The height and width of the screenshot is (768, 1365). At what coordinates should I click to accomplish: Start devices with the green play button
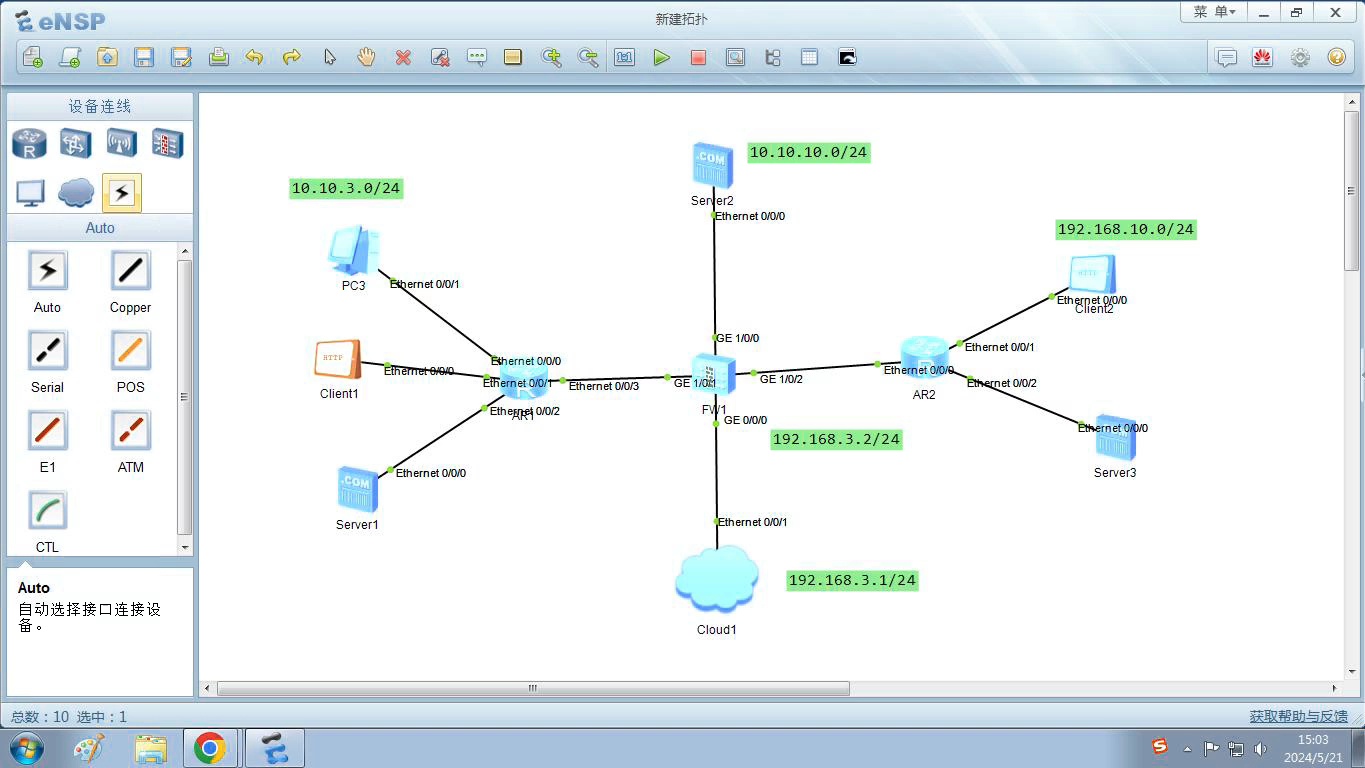point(662,57)
